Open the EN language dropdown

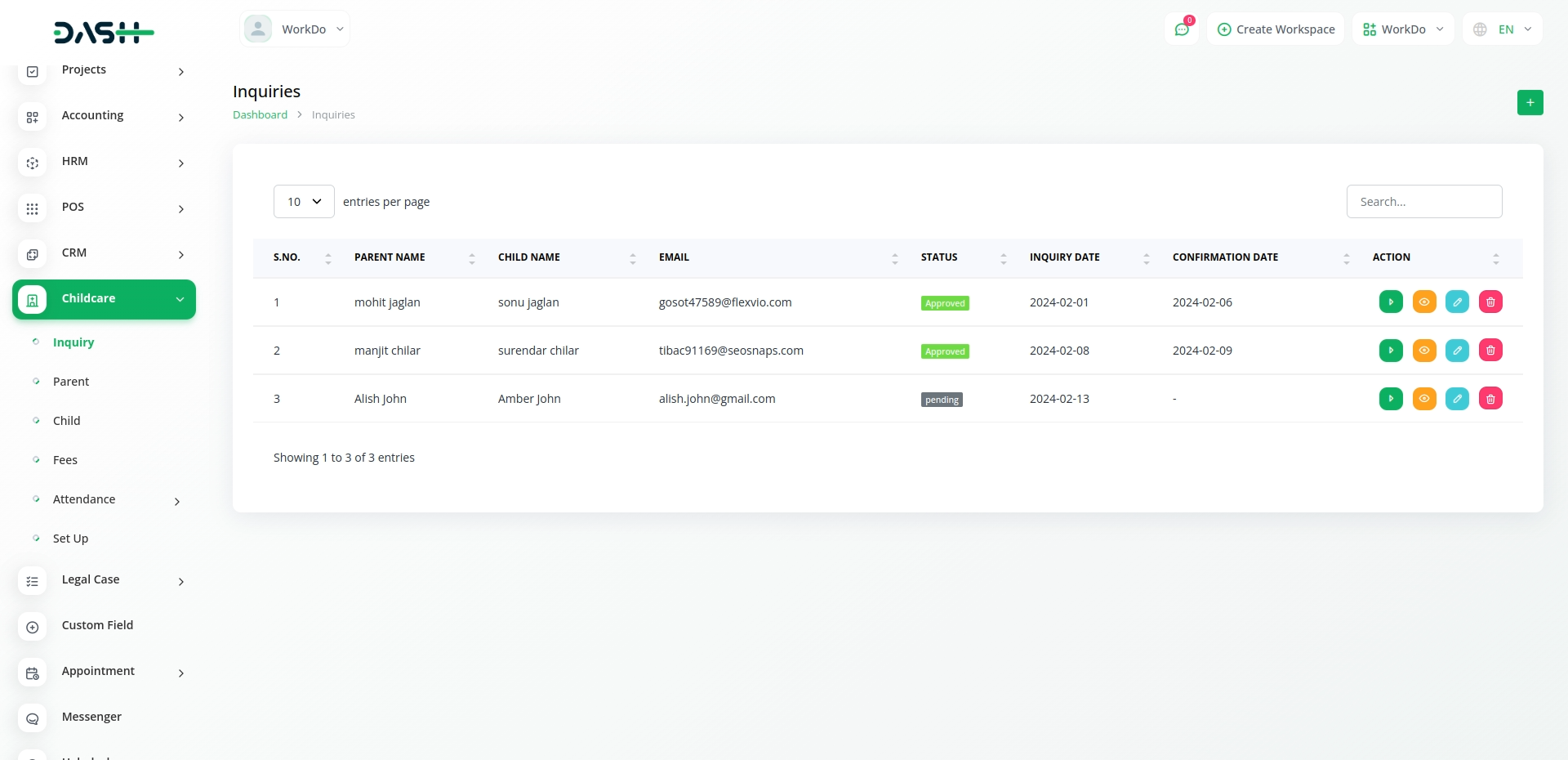click(x=1503, y=29)
